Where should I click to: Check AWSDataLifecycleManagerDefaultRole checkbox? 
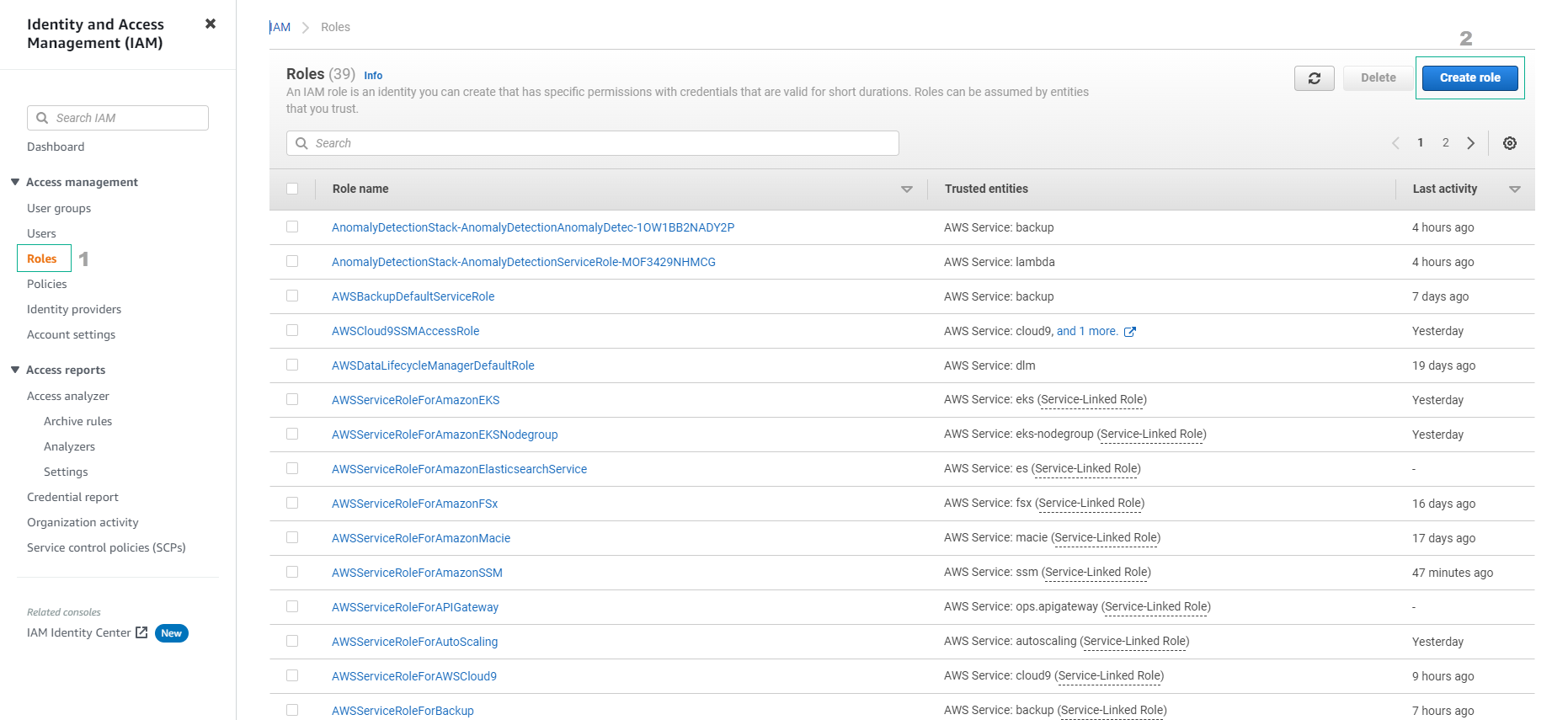(292, 365)
